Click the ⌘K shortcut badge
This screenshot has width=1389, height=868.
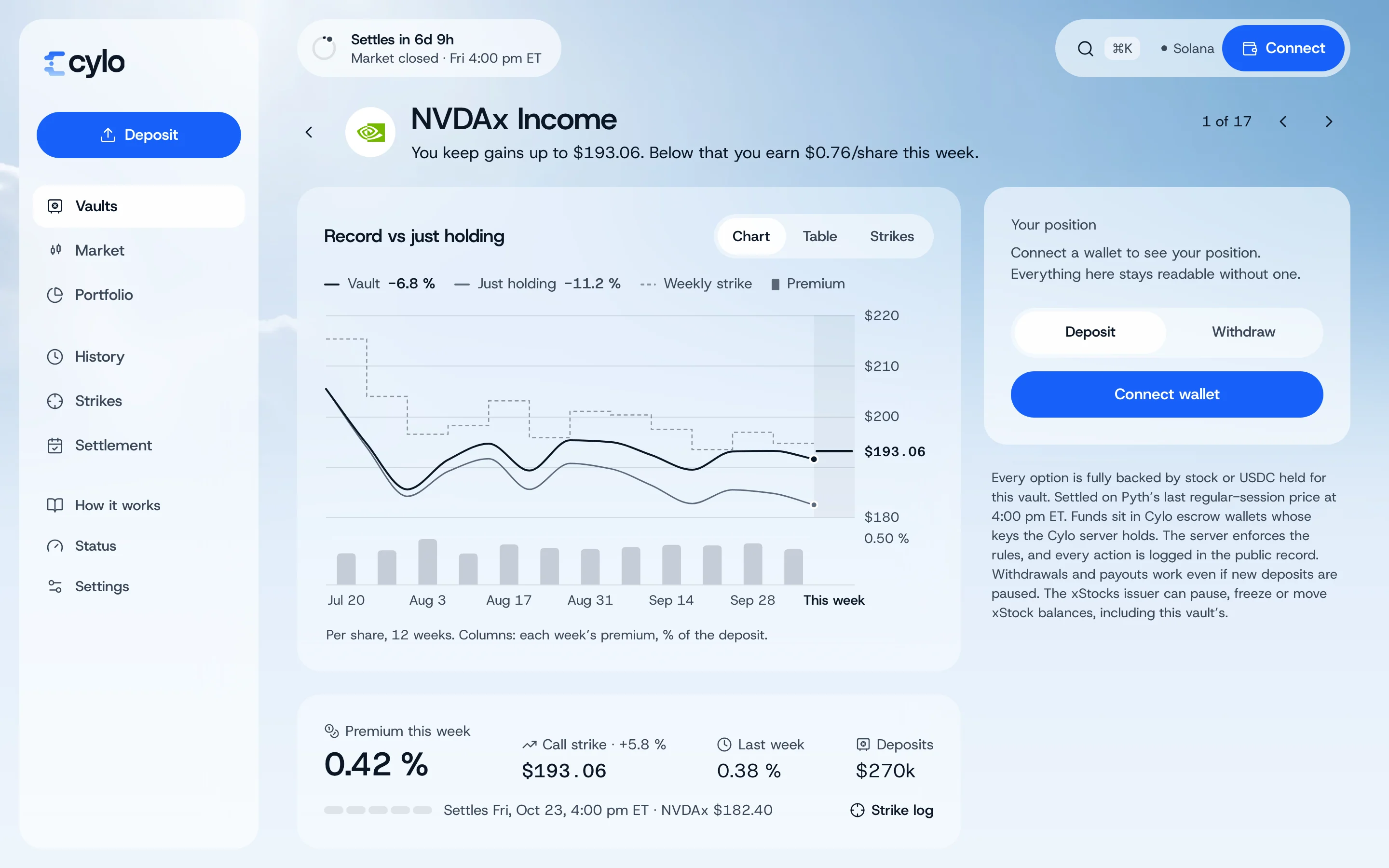1121,49
